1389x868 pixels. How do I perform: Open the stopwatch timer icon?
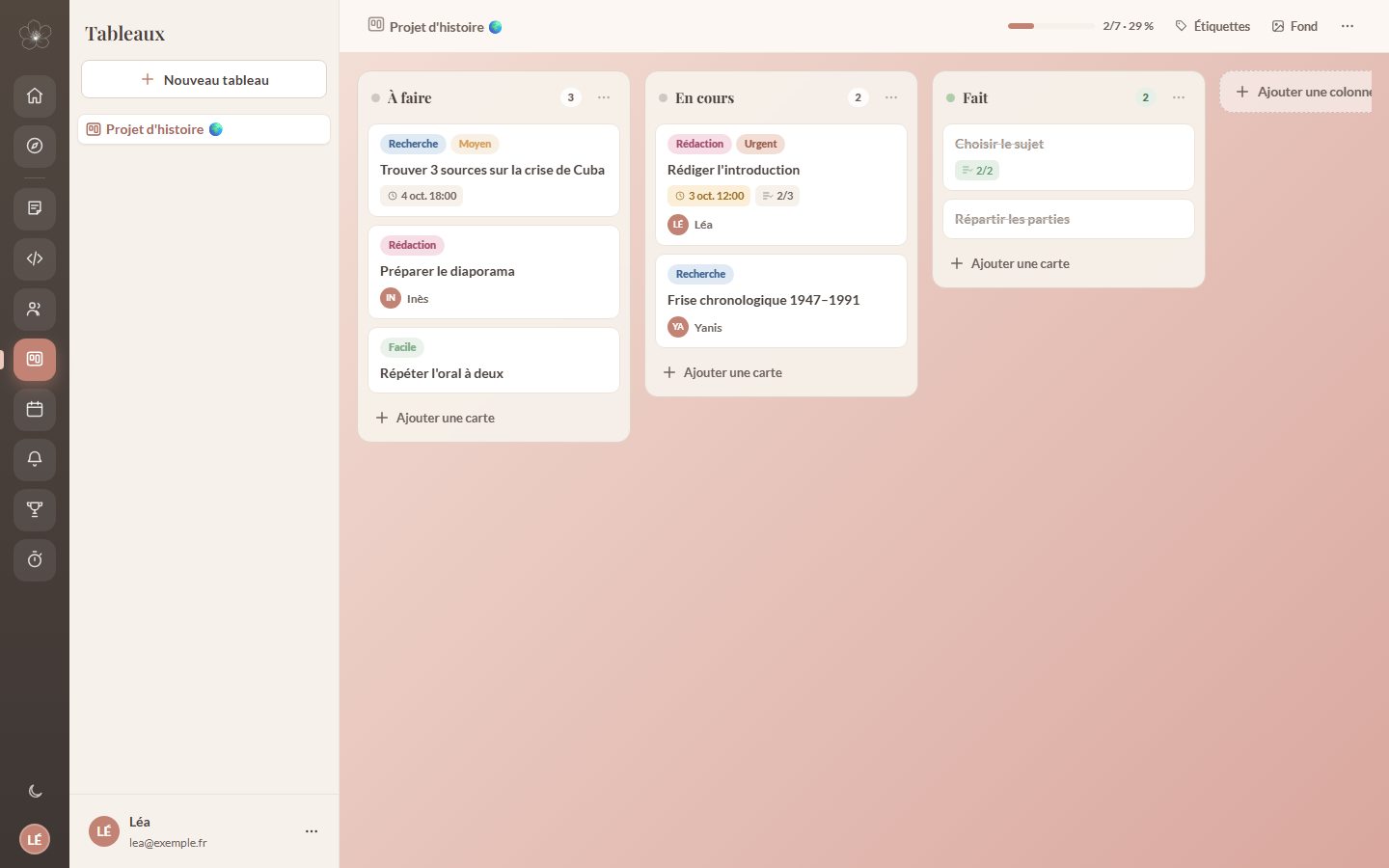pyautogui.click(x=35, y=559)
